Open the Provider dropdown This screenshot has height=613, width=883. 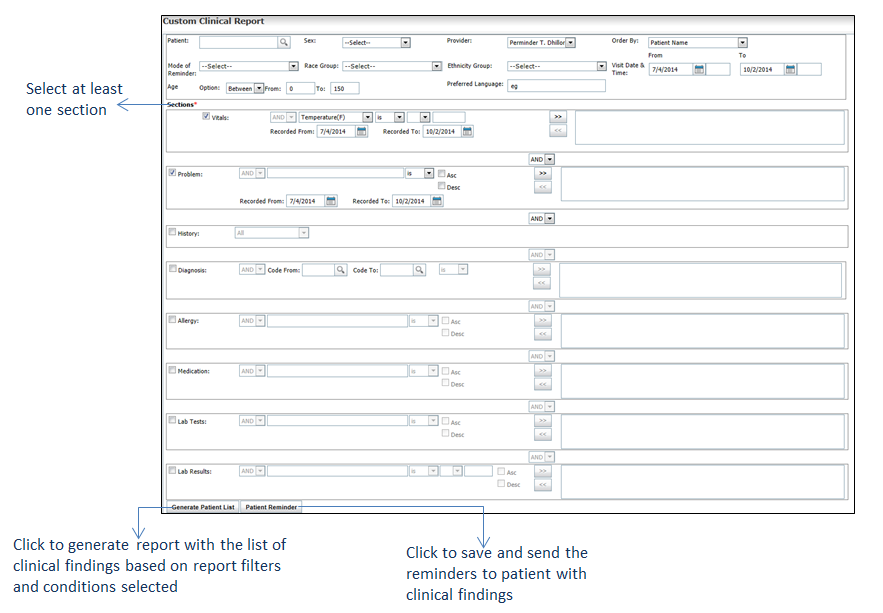541,42
